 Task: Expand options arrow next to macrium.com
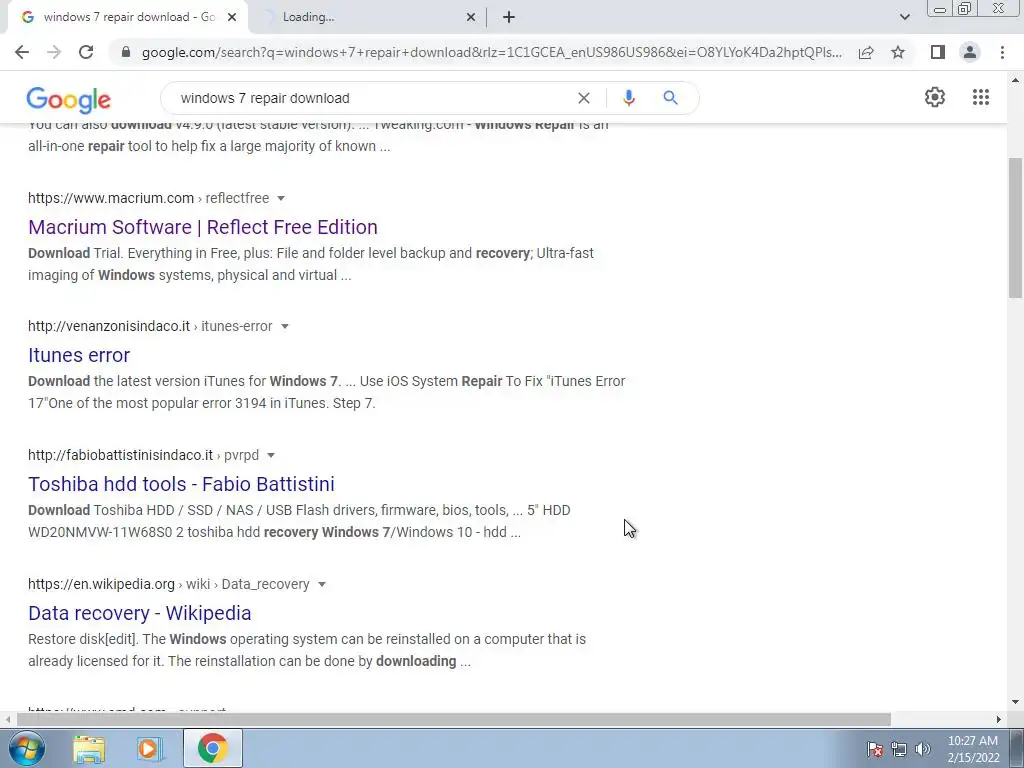[281, 198]
